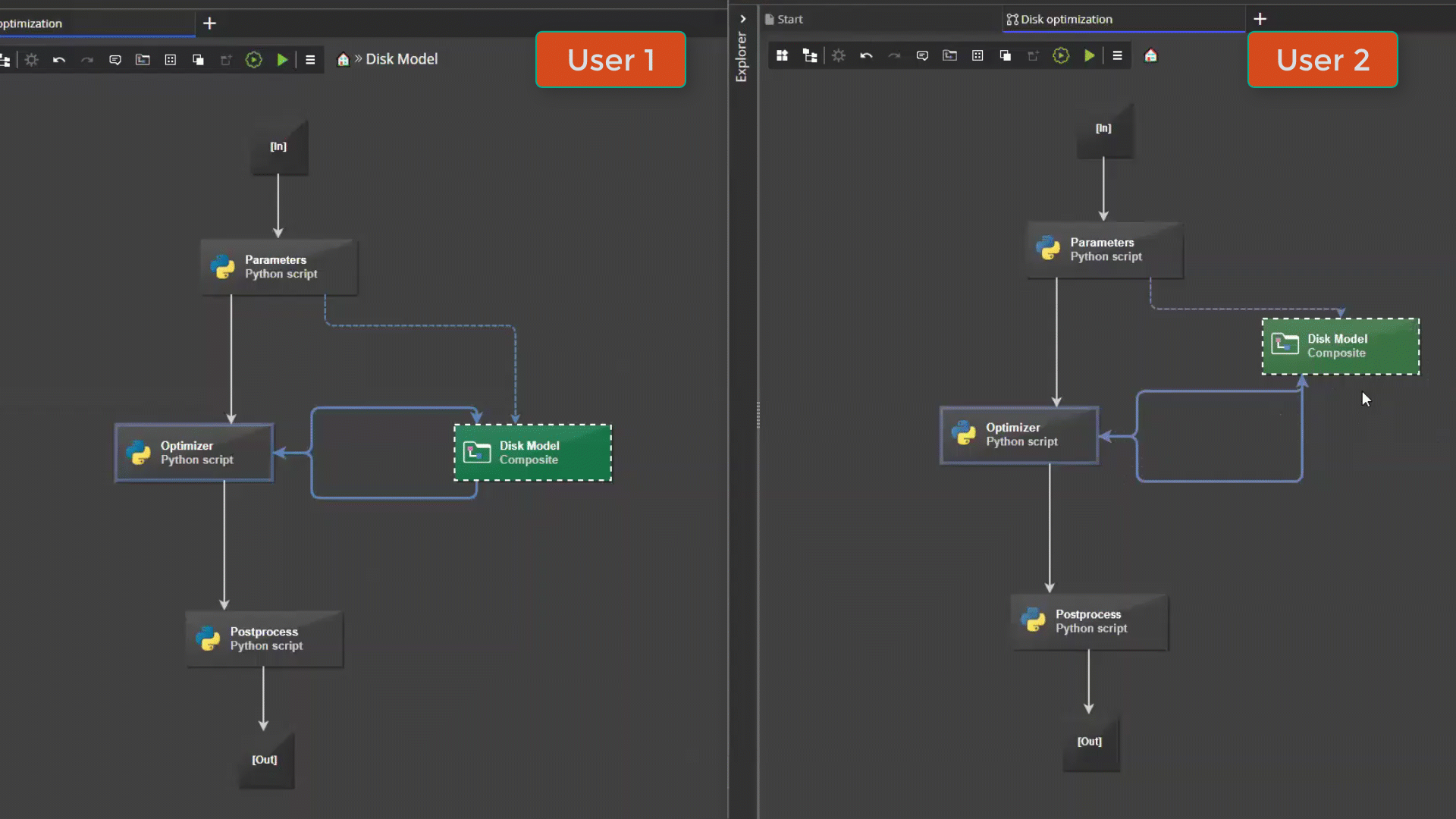The height and width of the screenshot is (819, 1456).
Task: Add a new tab in User 1 pane
Action: 210,24
